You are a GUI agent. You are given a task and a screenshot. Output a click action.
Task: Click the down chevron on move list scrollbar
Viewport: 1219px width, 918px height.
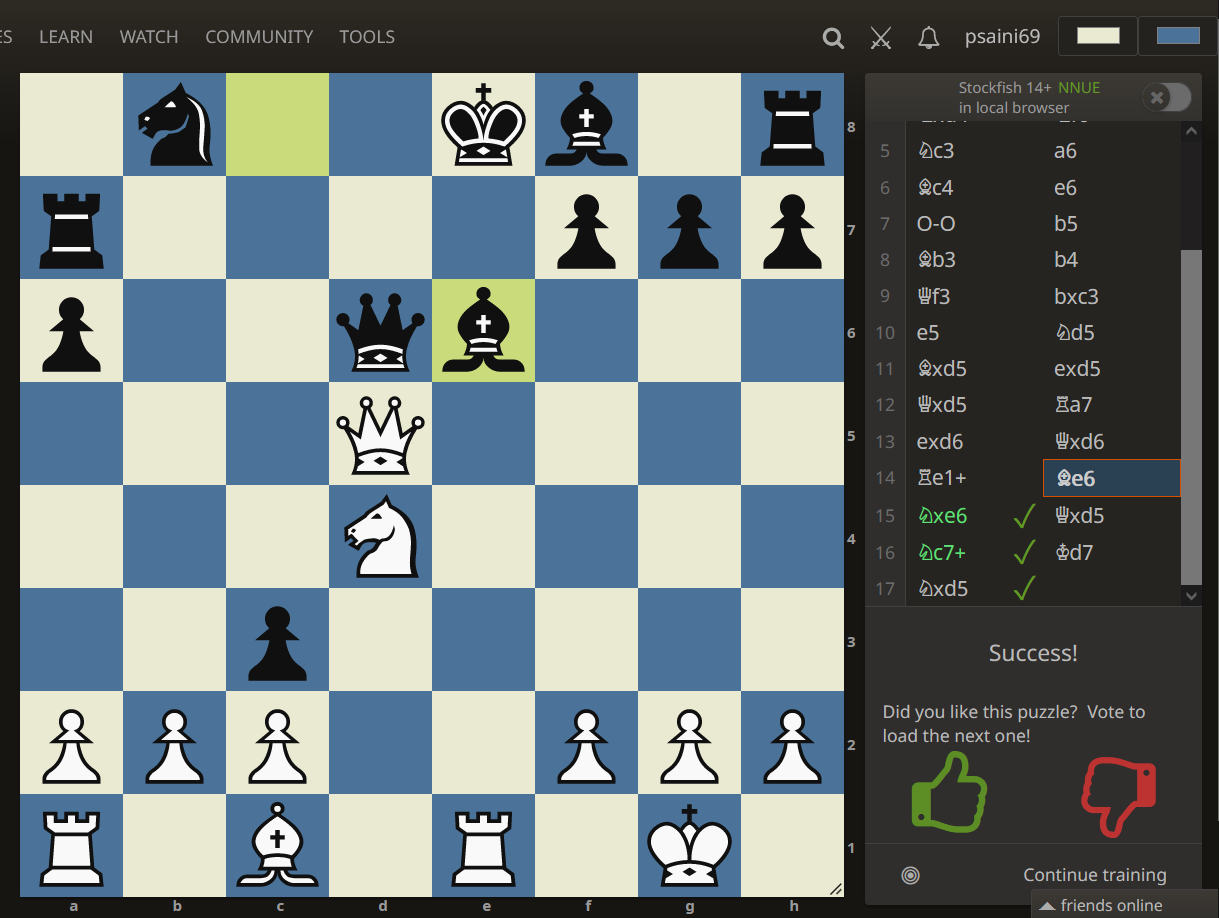[1191, 595]
